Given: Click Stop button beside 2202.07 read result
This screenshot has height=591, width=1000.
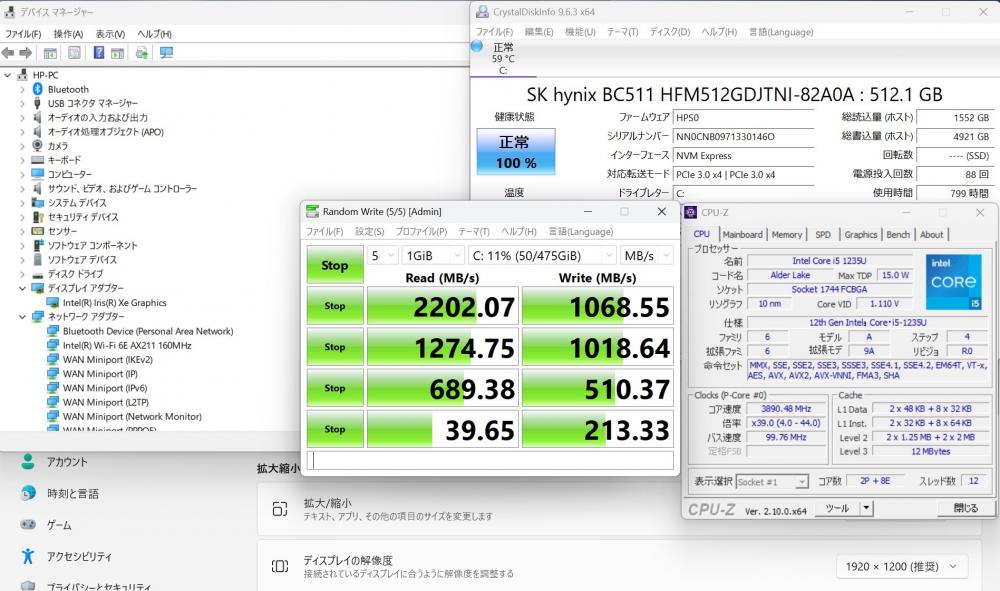Looking at the screenshot, I should (335, 306).
